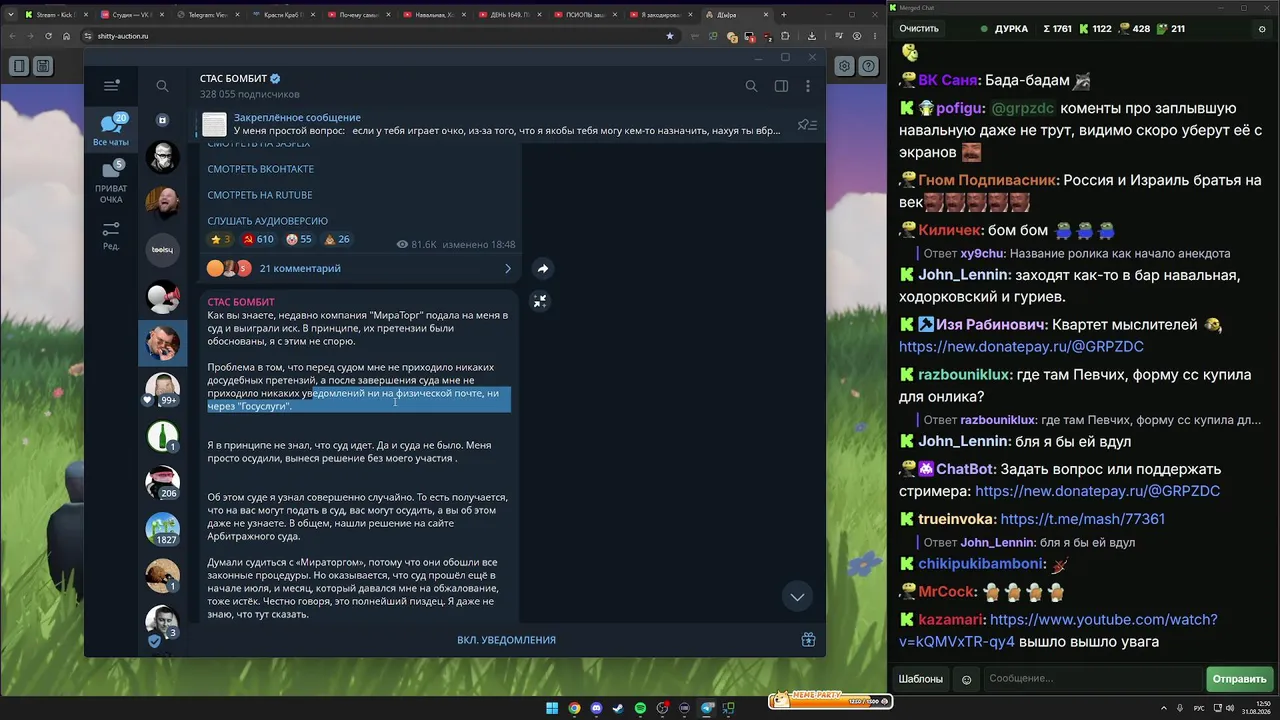
Task: Reload the browser page
Action: pyautogui.click(x=49, y=36)
